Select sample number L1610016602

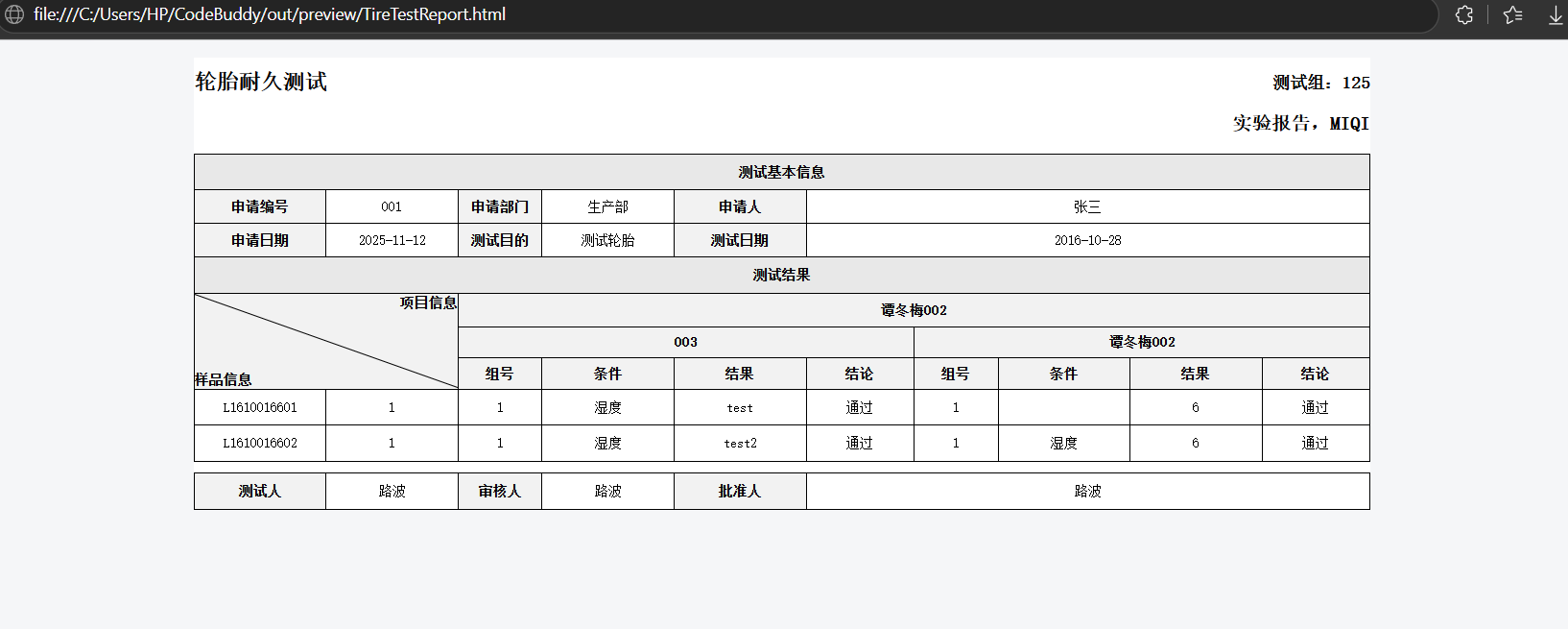260,443
